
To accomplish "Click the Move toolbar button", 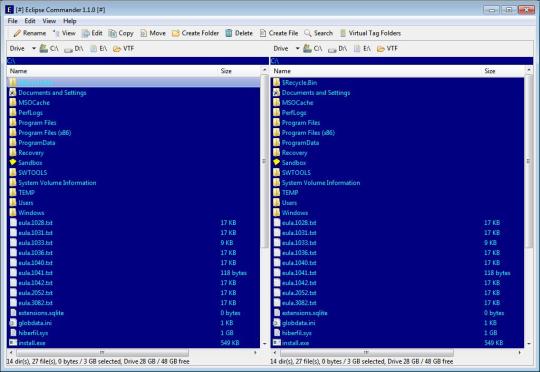I will click(153, 33).
